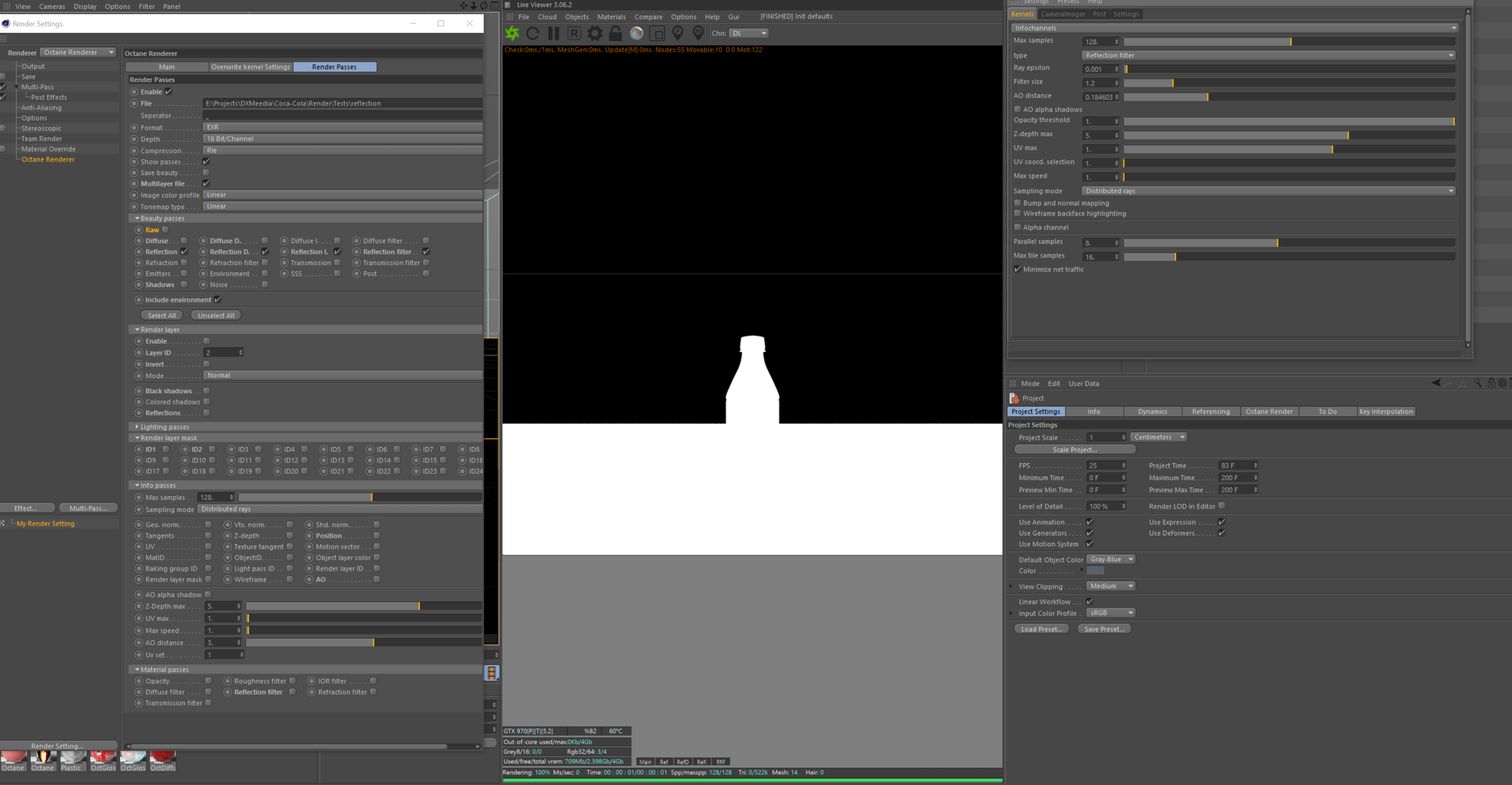This screenshot has height=785, width=1512.
Task: Restart render with the circular arrow icon
Action: pyautogui.click(x=533, y=34)
